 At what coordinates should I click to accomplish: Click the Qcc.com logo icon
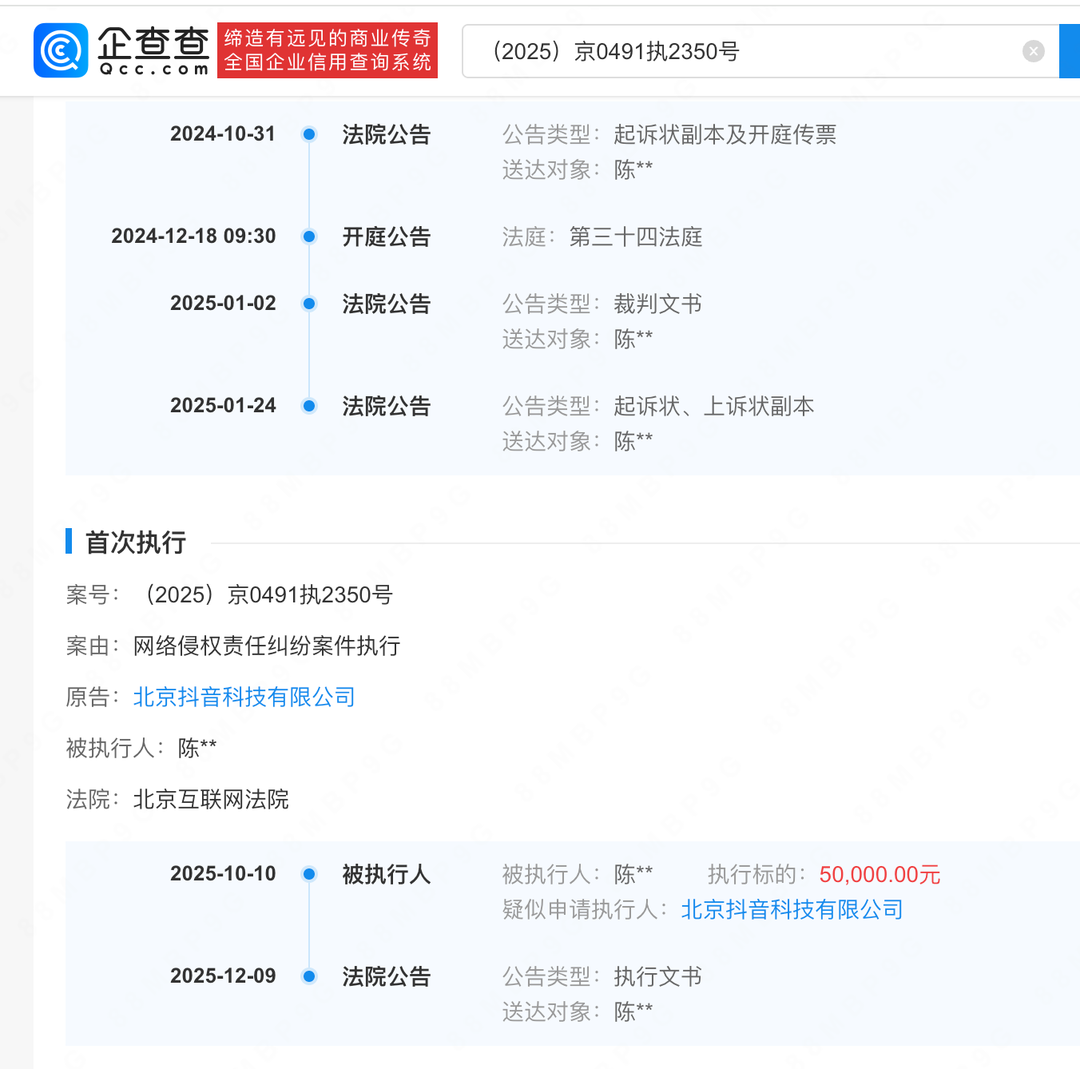61,50
